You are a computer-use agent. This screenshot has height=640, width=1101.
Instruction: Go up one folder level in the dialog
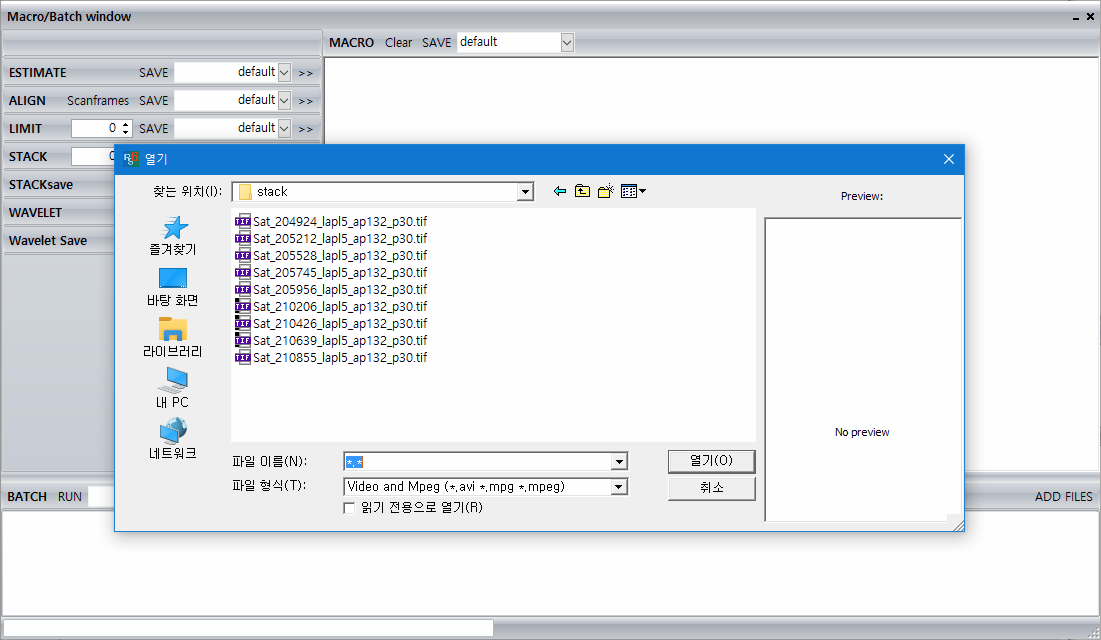point(582,191)
